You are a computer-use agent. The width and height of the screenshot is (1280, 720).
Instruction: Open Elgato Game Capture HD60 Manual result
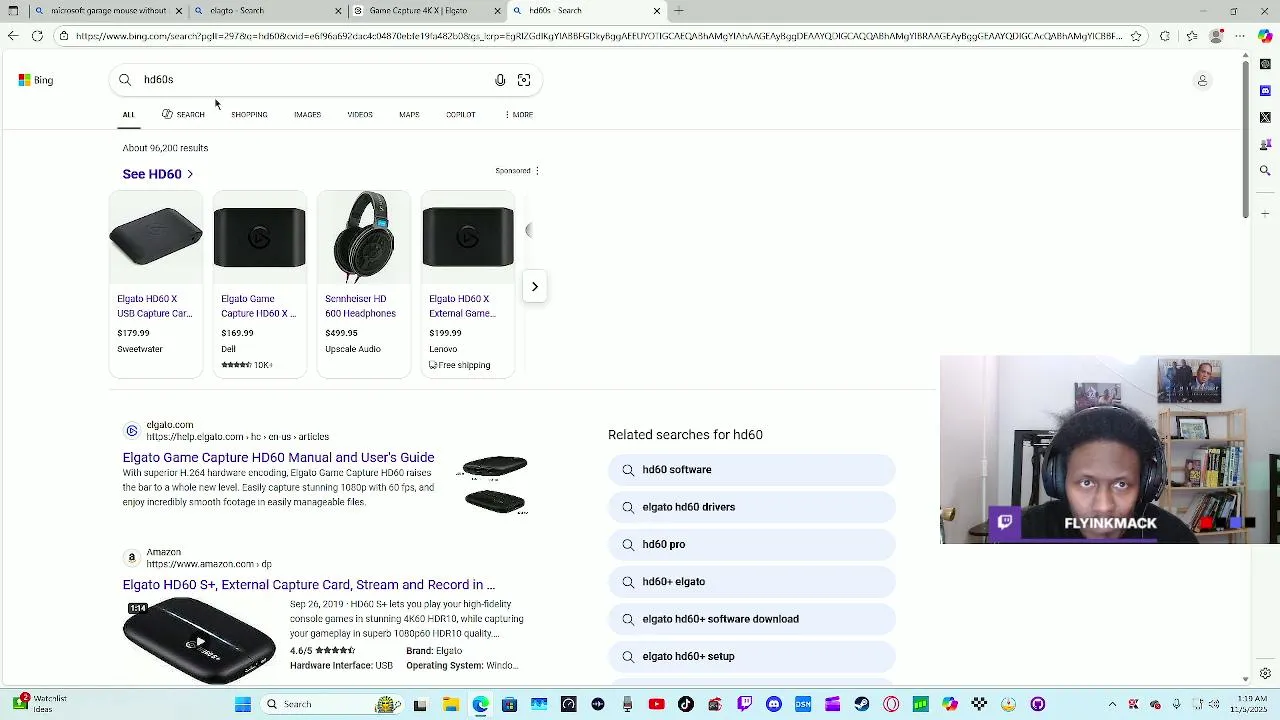(x=278, y=458)
